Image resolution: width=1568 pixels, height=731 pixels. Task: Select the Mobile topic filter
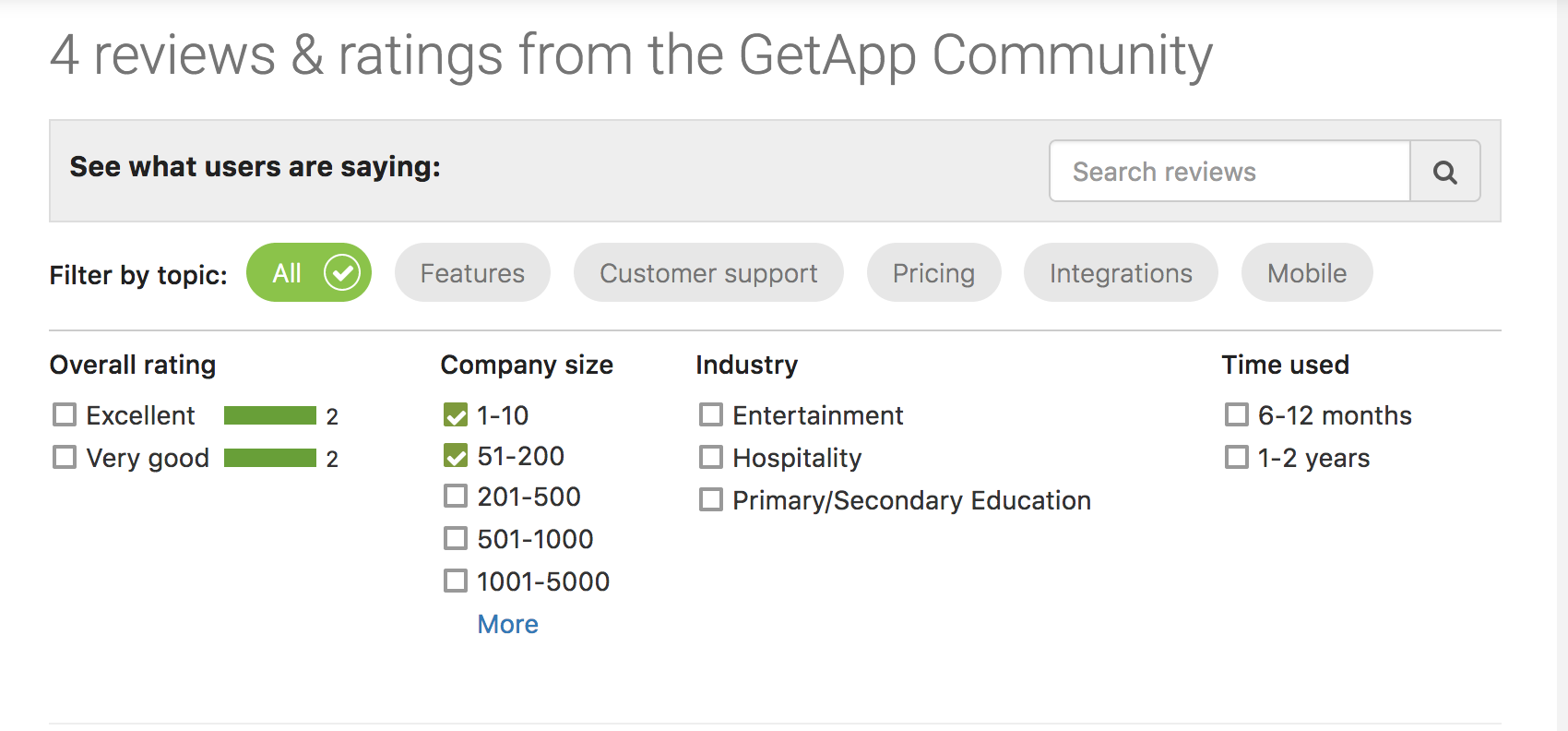[x=1306, y=272]
